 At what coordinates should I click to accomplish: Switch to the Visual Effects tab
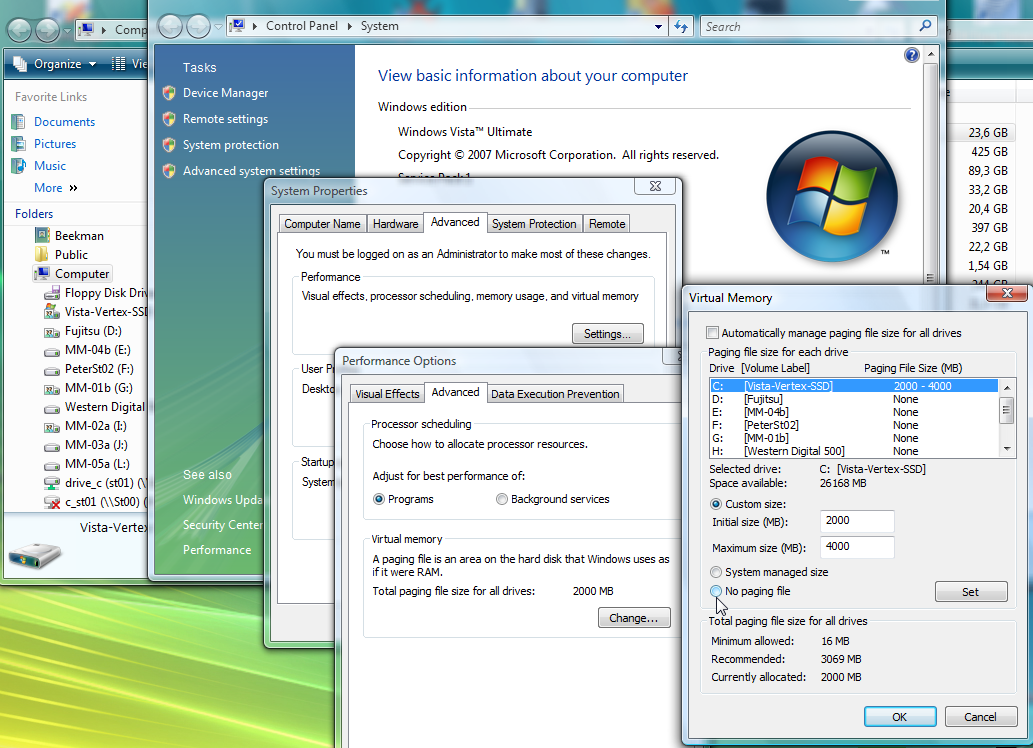coord(387,393)
